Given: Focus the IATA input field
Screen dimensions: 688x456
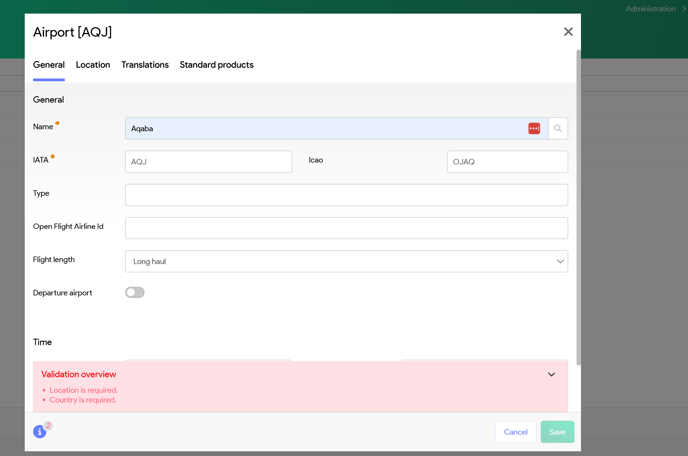Looking at the screenshot, I should click(208, 161).
